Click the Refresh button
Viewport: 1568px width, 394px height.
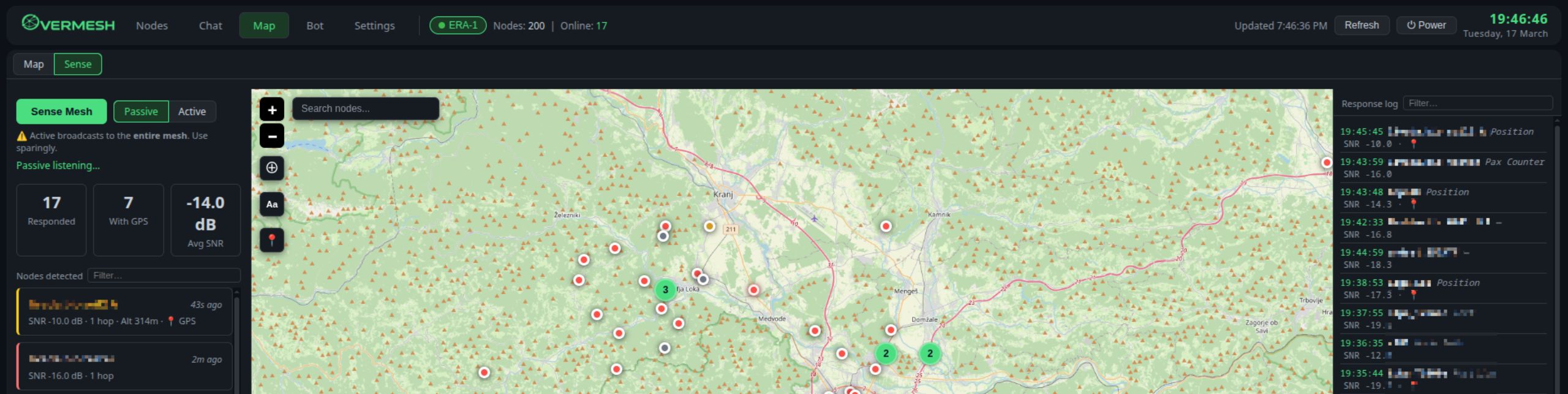tap(1361, 25)
